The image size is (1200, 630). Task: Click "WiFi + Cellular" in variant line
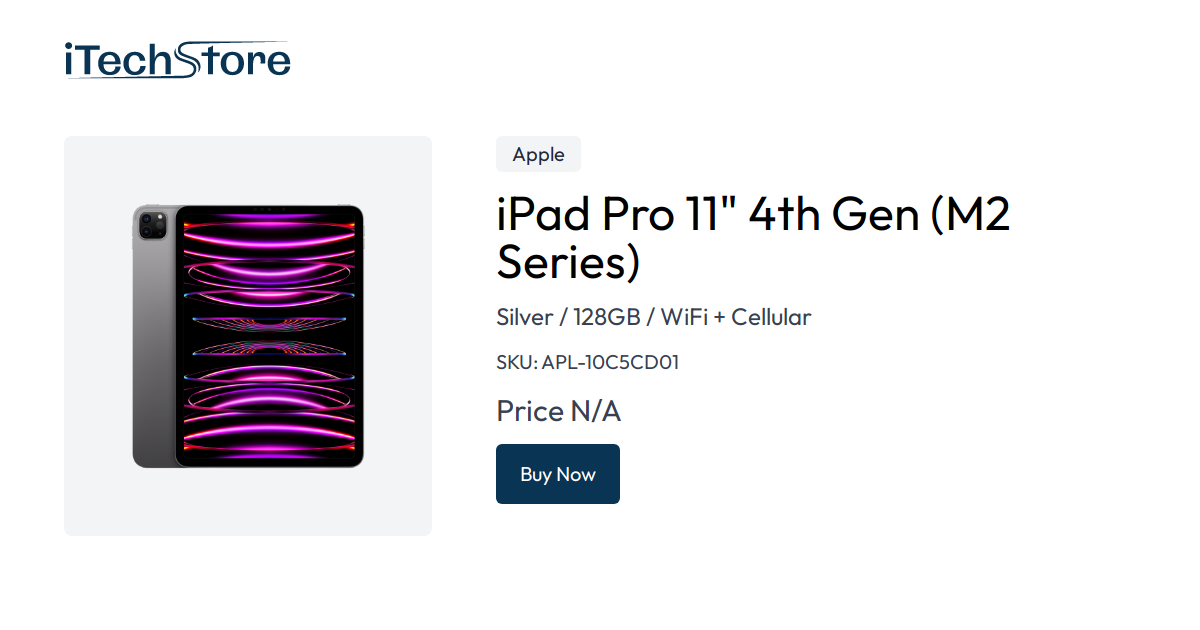735,318
